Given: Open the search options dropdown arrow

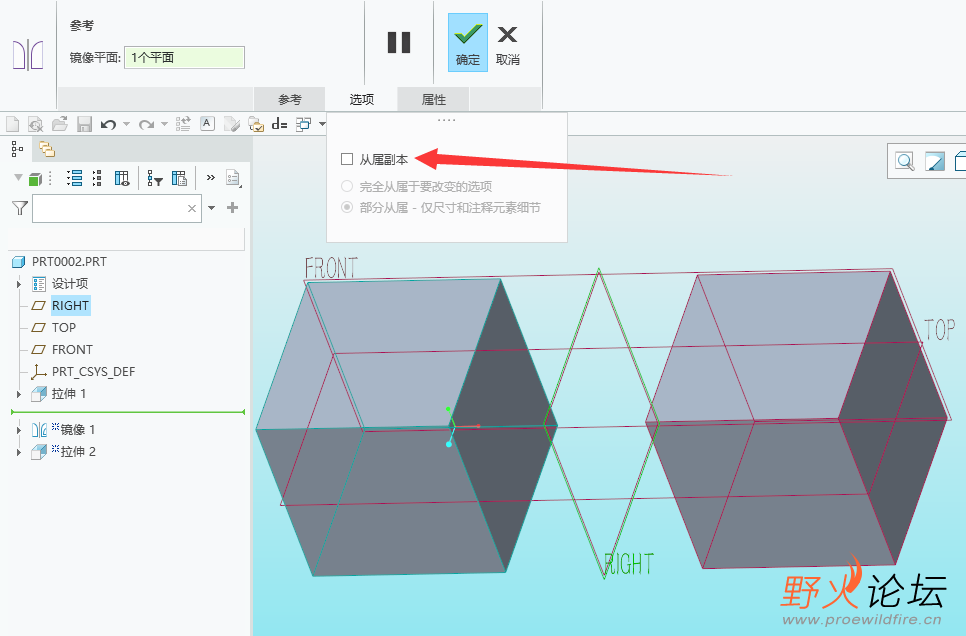Looking at the screenshot, I should point(211,208).
